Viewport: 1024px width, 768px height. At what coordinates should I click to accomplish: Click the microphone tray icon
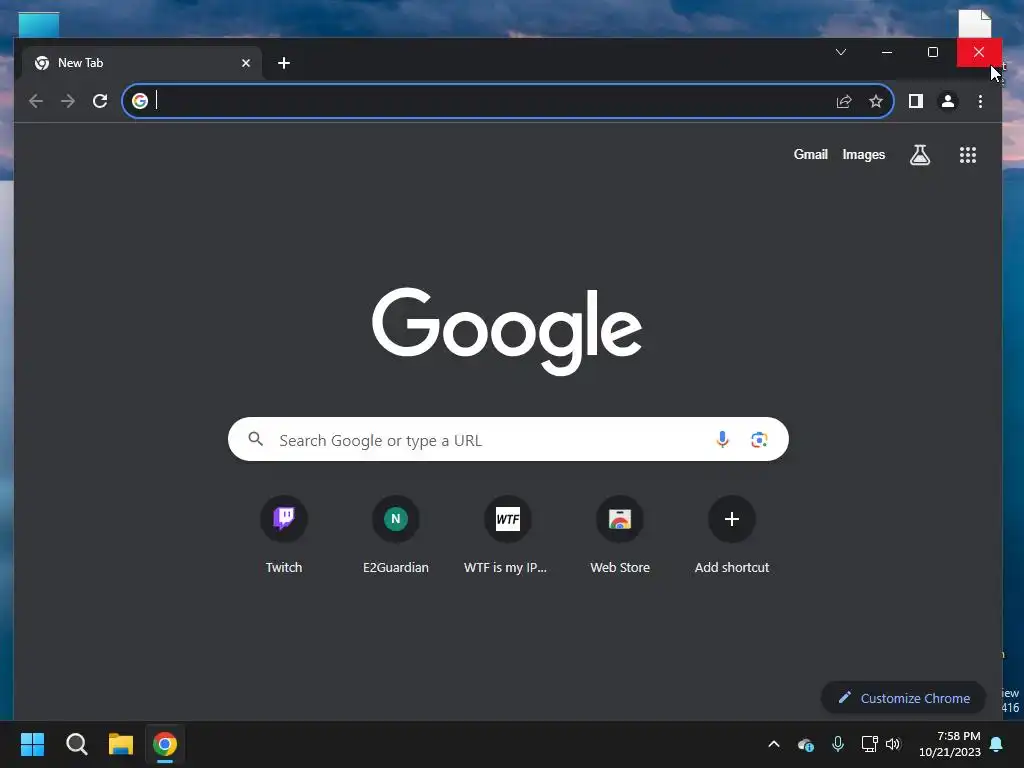coord(838,744)
